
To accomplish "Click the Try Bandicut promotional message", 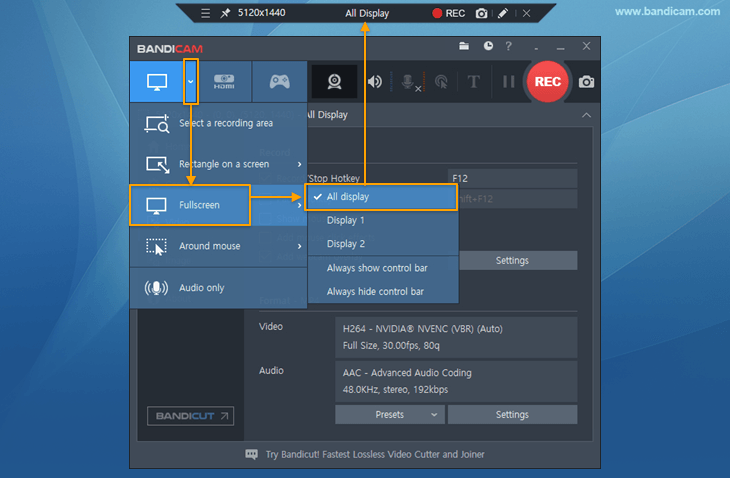I will pos(375,454).
